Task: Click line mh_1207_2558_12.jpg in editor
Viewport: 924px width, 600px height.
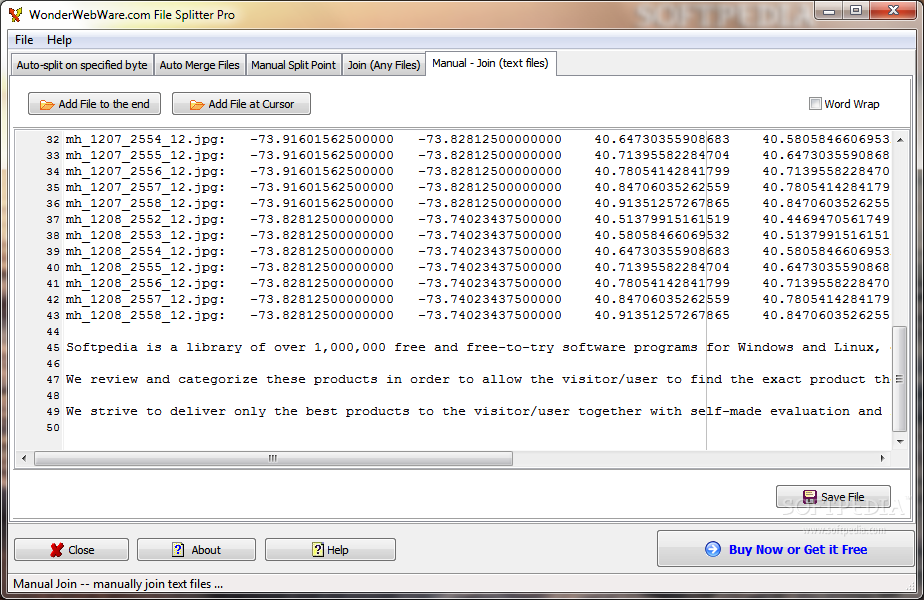Action: pos(477,203)
